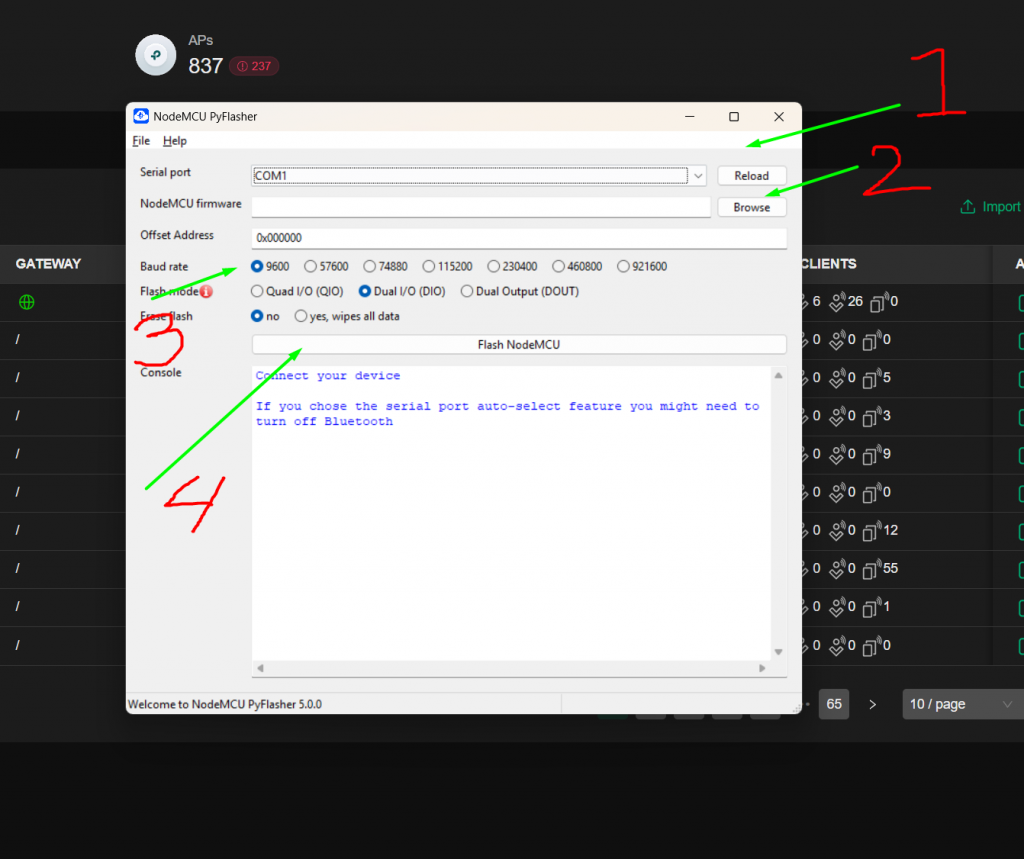Click the APs count 837
The image size is (1024, 859).
click(x=206, y=66)
